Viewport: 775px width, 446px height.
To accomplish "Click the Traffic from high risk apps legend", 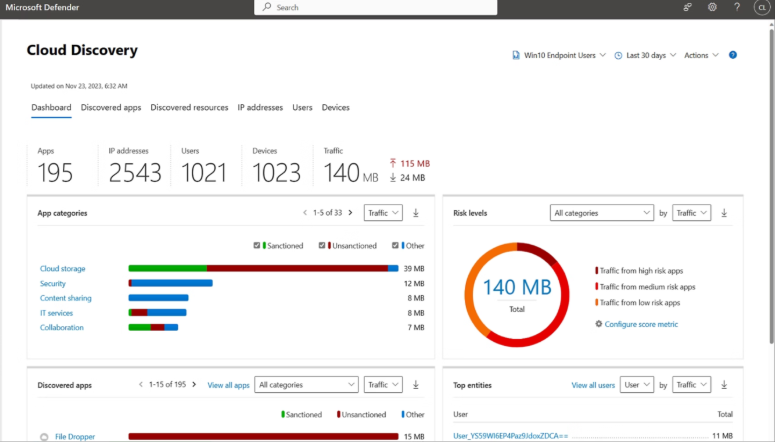I will click(639, 270).
